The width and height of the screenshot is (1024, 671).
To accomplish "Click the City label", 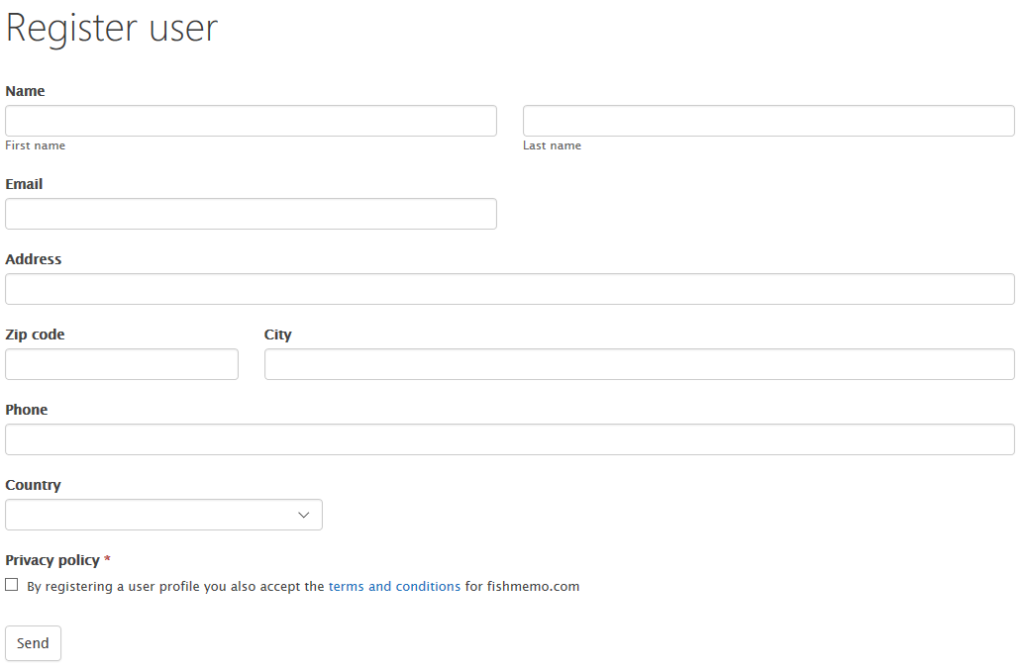I will point(278,334).
